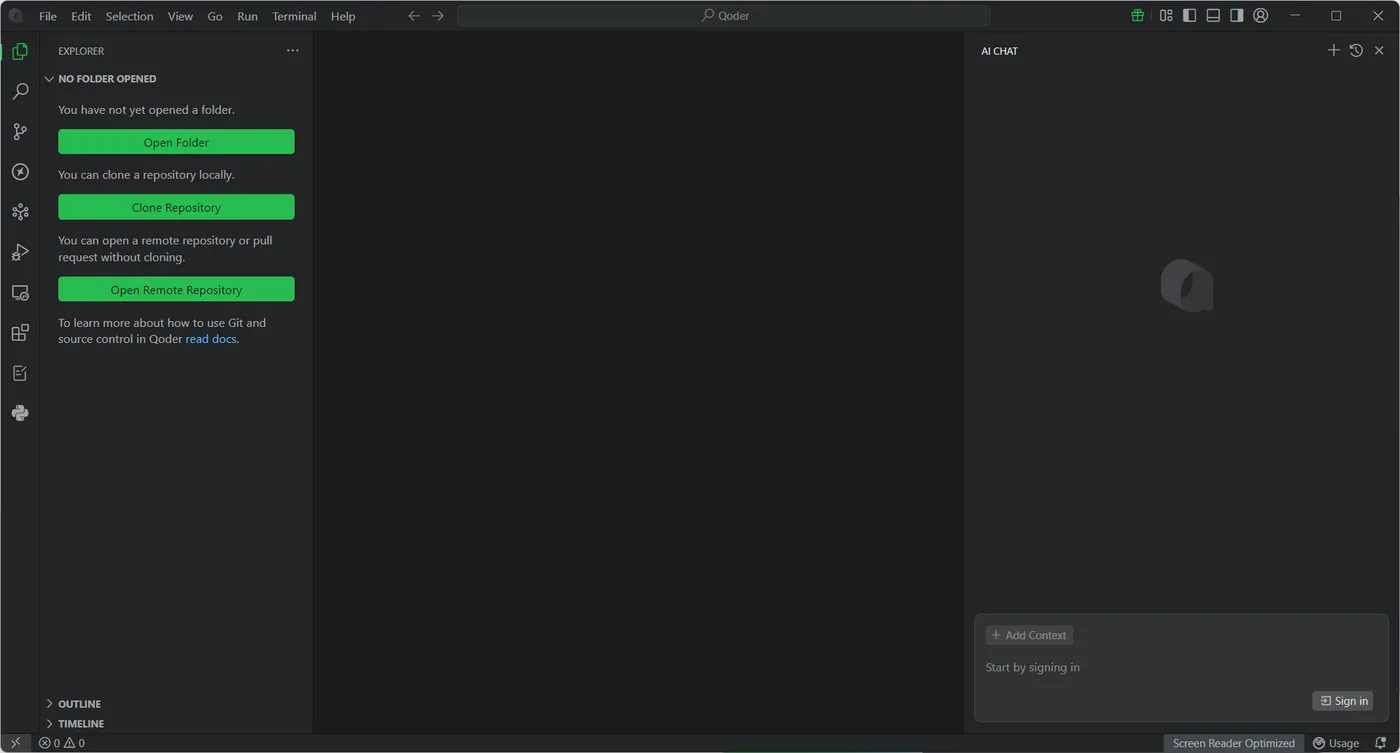Open the compass icon view in activity bar
The image size is (1400, 753).
click(x=20, y=172)
